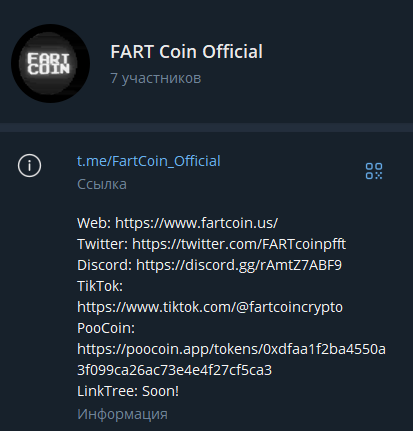This screenshot has width=413, height=431.
Task: Click the Информация label
Action: click(122, 414)
